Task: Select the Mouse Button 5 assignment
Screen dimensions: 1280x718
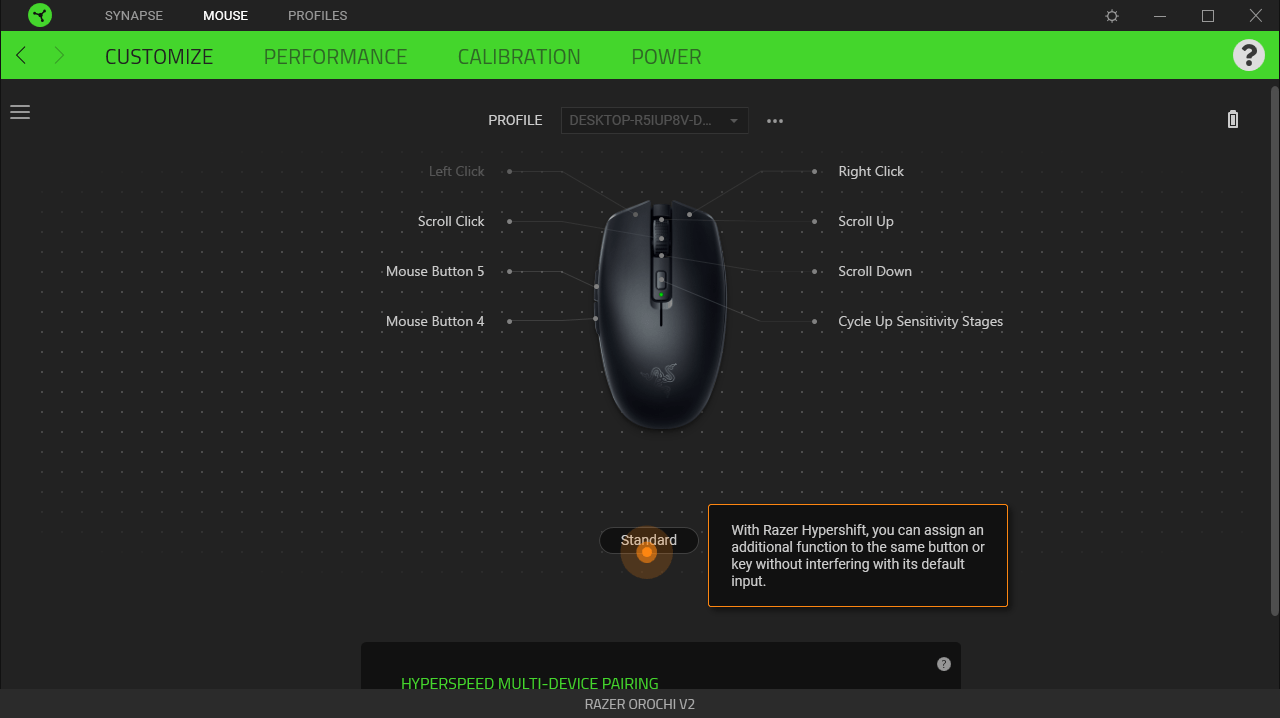Action: (435, 271)
